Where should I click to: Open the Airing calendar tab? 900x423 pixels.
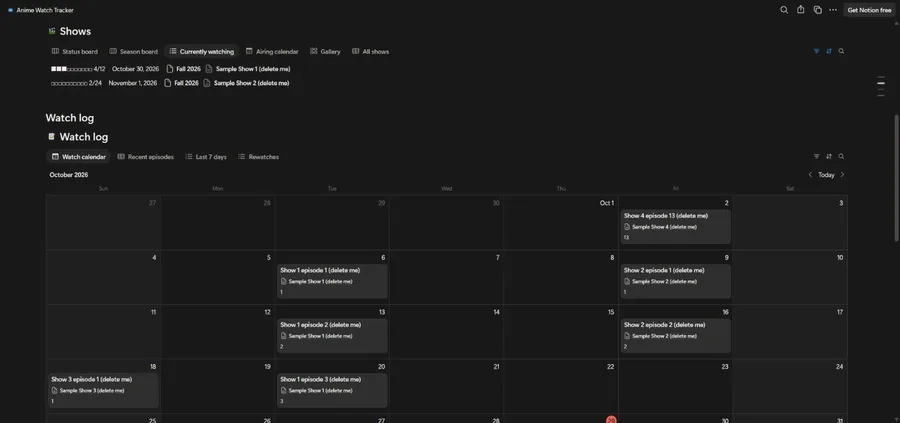pos(272,52)
